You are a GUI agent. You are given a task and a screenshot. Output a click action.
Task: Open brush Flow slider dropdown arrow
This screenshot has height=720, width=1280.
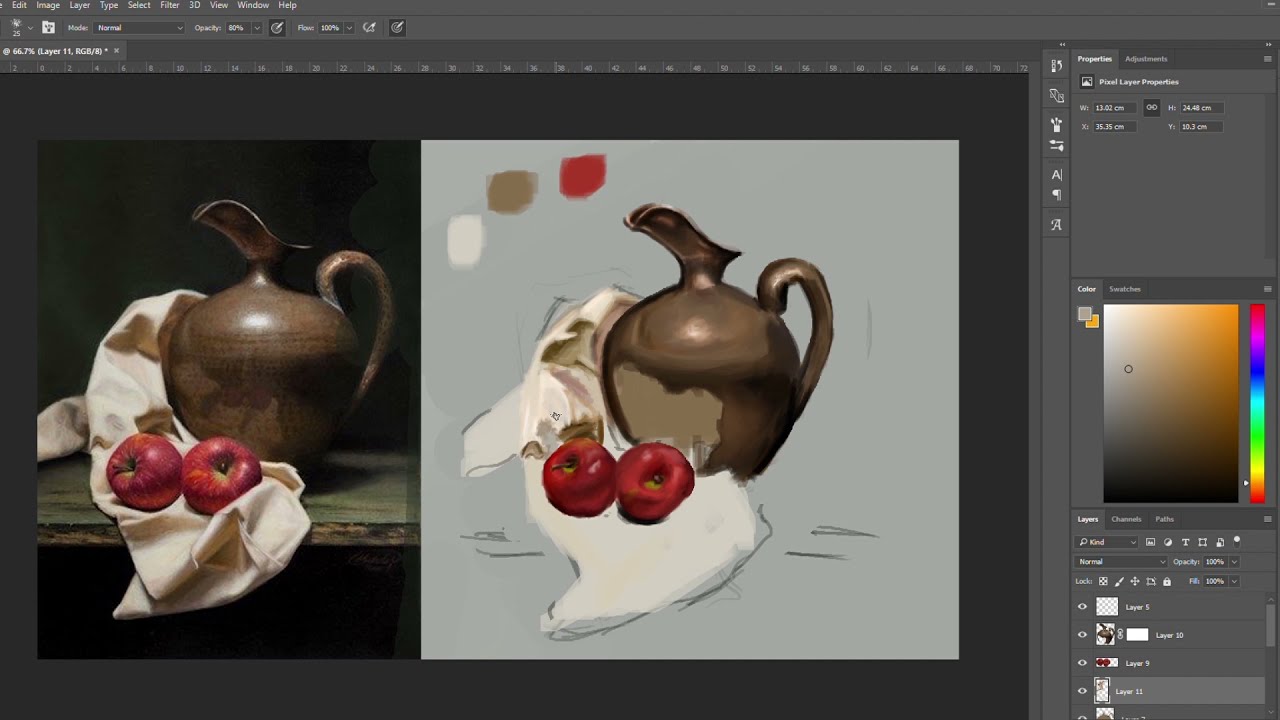[x=349, y=28]
